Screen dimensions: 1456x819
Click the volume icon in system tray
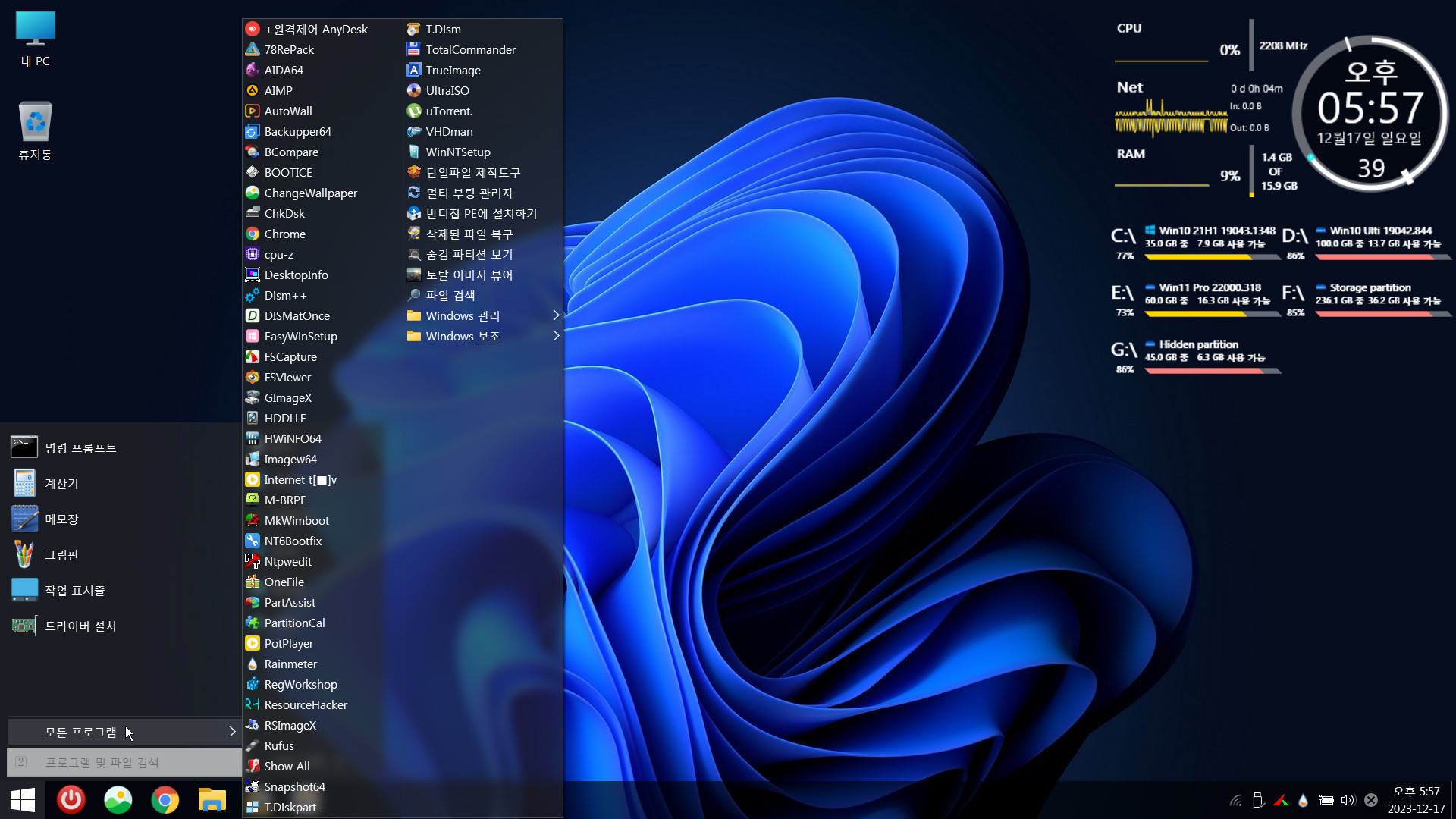1348,800
